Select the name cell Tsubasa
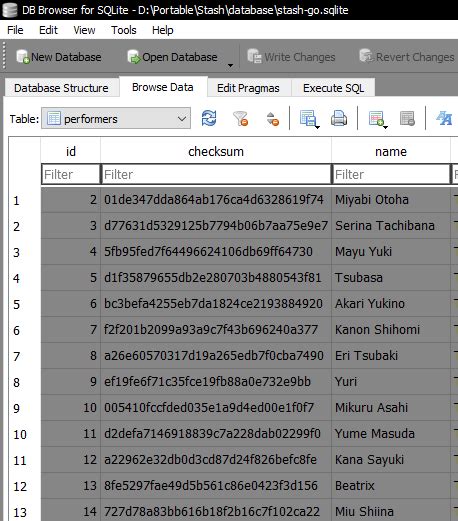The image size is (458, 521). tap(391, 278)
